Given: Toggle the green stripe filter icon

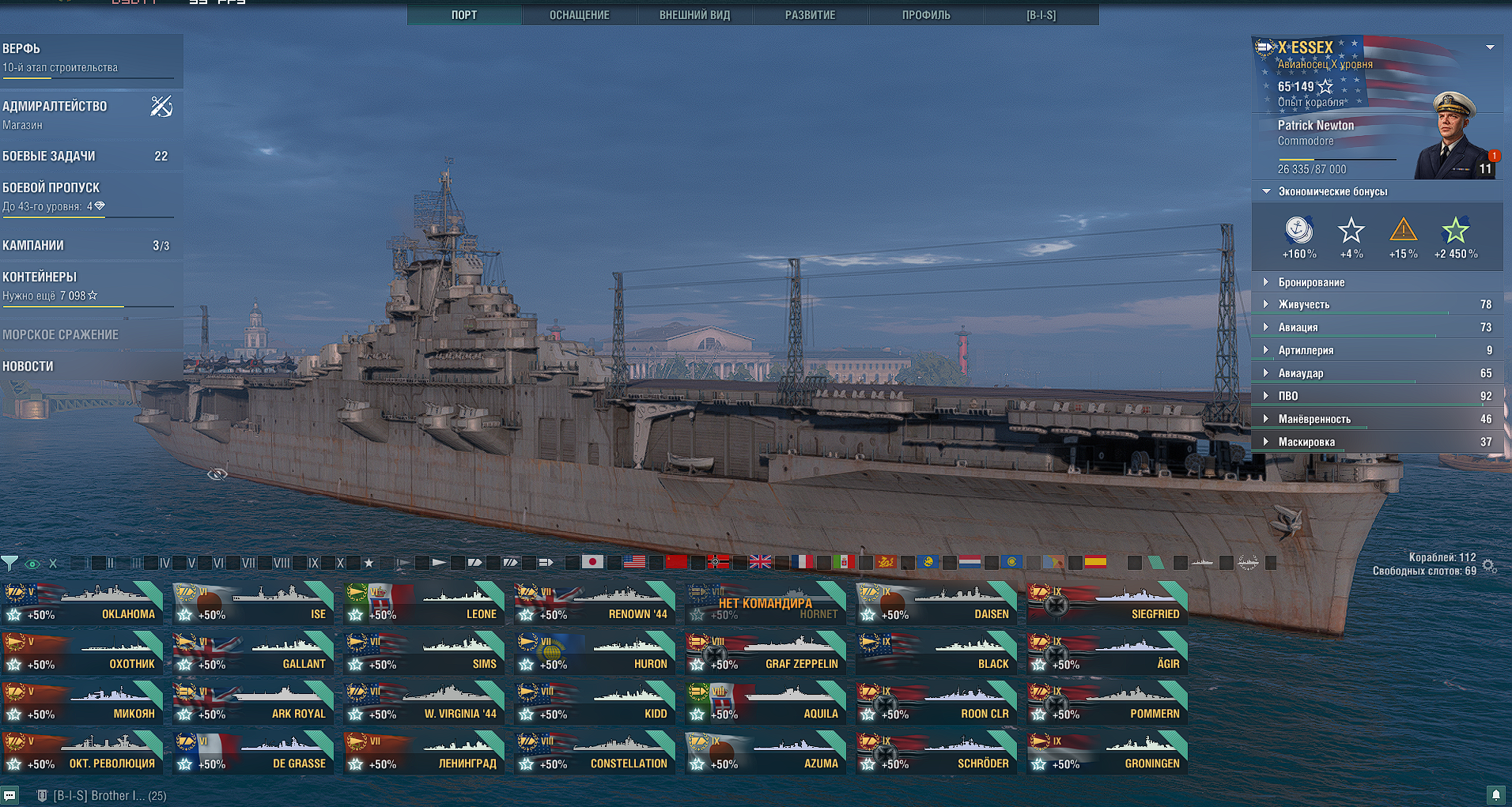Looking at the screenshot, I should (1156, 563).
